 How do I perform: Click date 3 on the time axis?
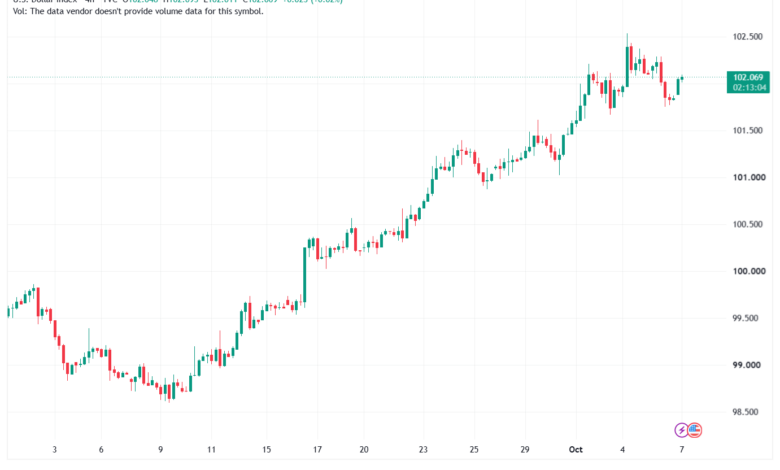[55, 450]
